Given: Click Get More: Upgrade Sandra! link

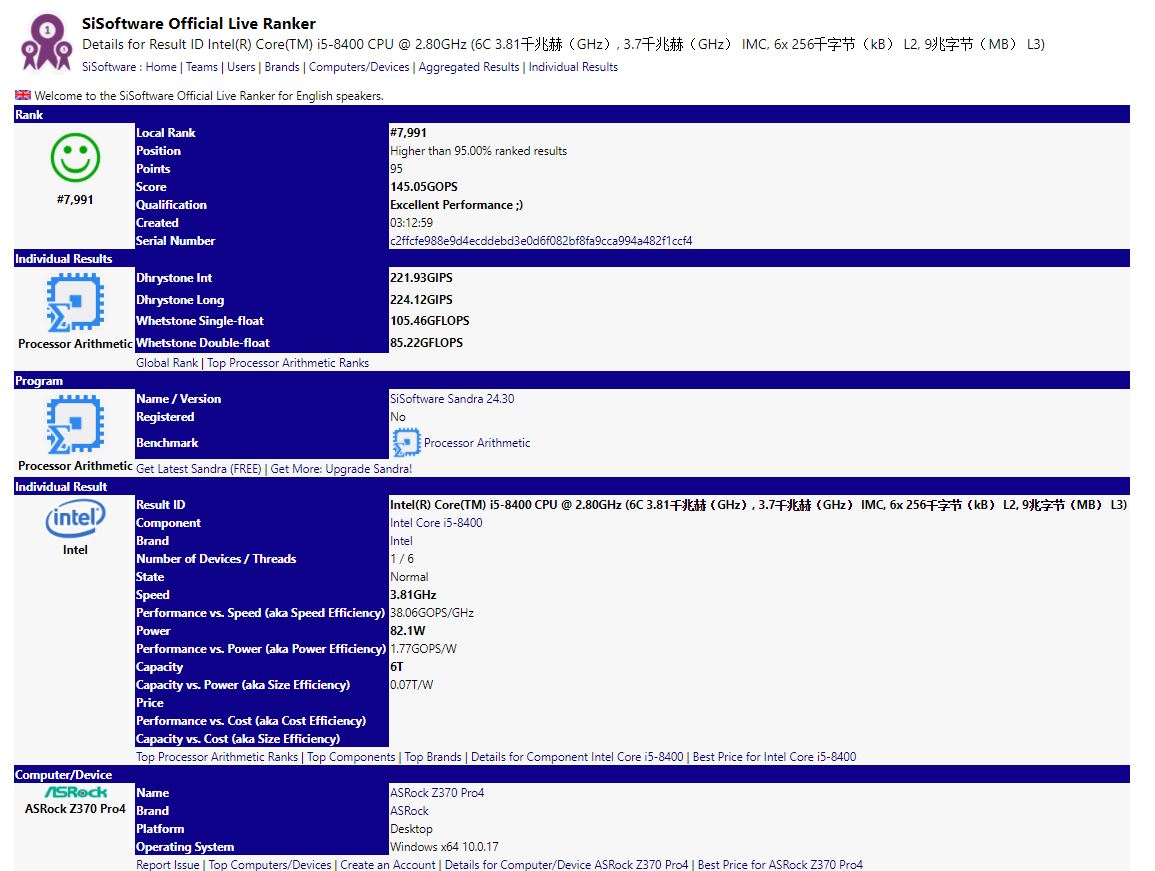Looking at the screenshot, I should (341, 469).
